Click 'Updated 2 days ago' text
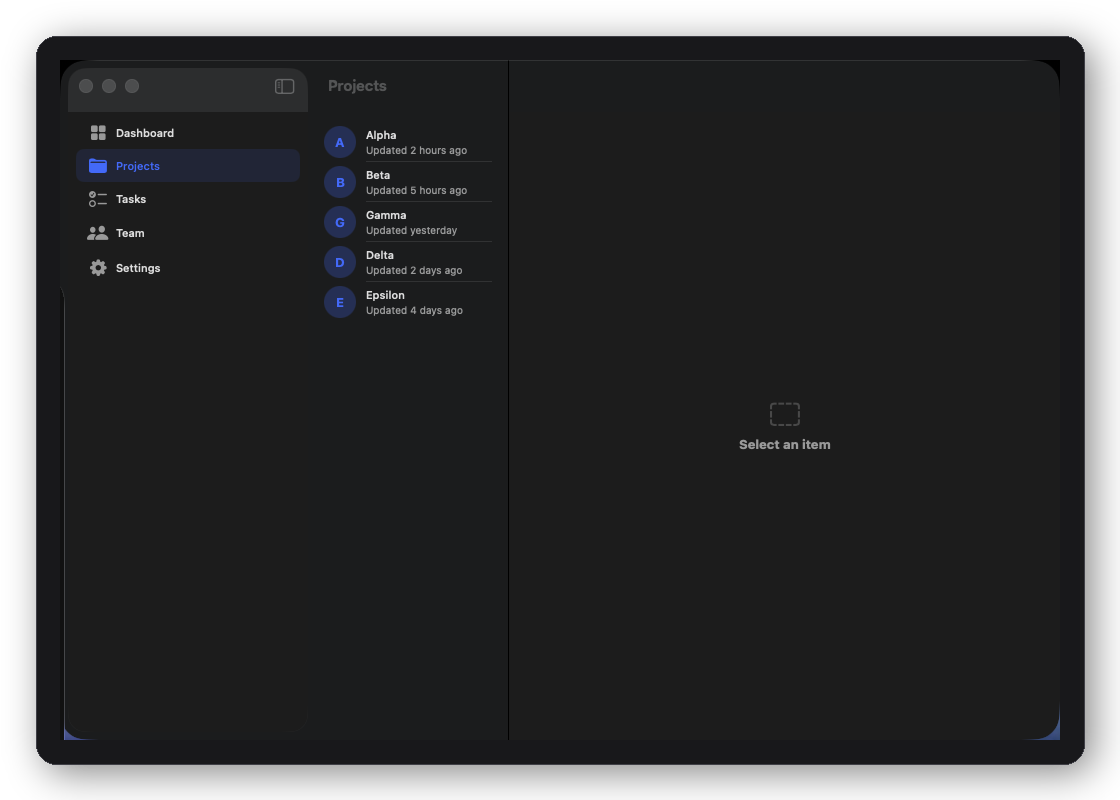The image size is (1120, 800). coord(414,271)
